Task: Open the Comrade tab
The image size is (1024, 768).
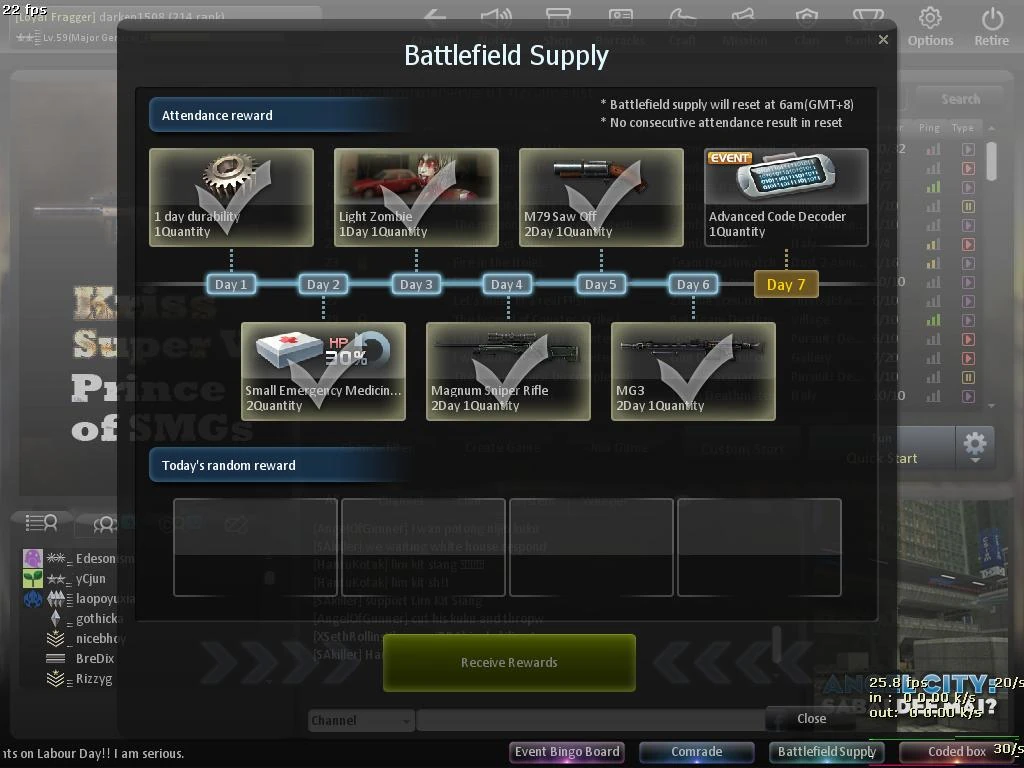Action: tap(696, 752)
